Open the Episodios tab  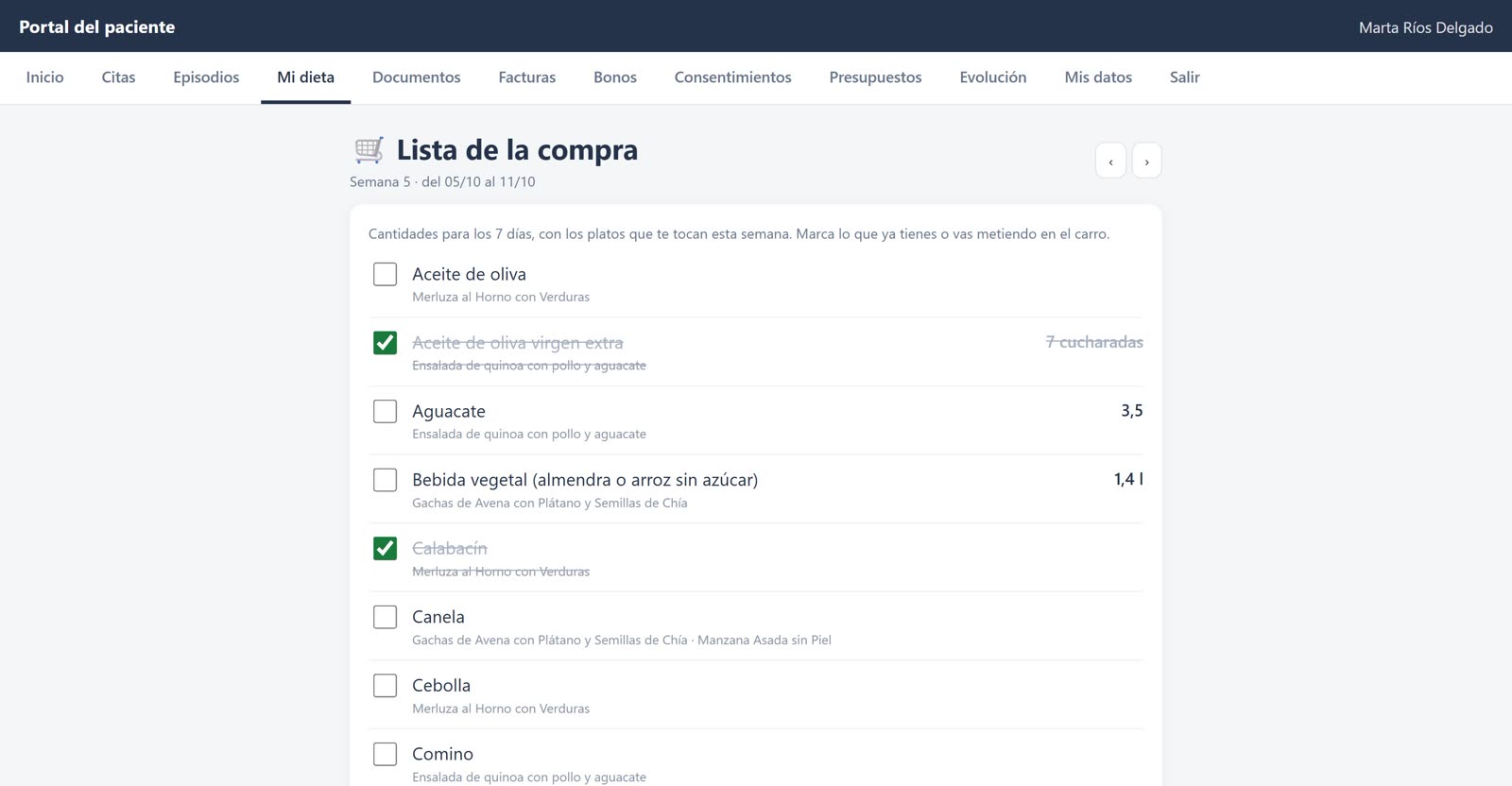coord(206,77)
